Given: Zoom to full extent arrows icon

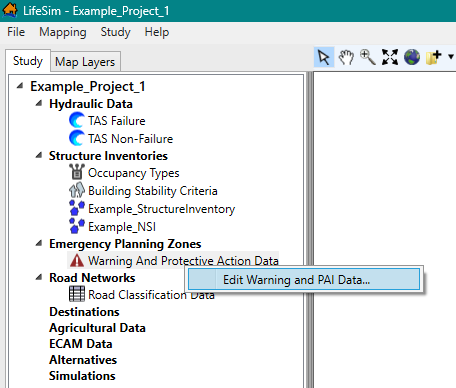Looking at the screenshot, I should [x=390, y=57].
